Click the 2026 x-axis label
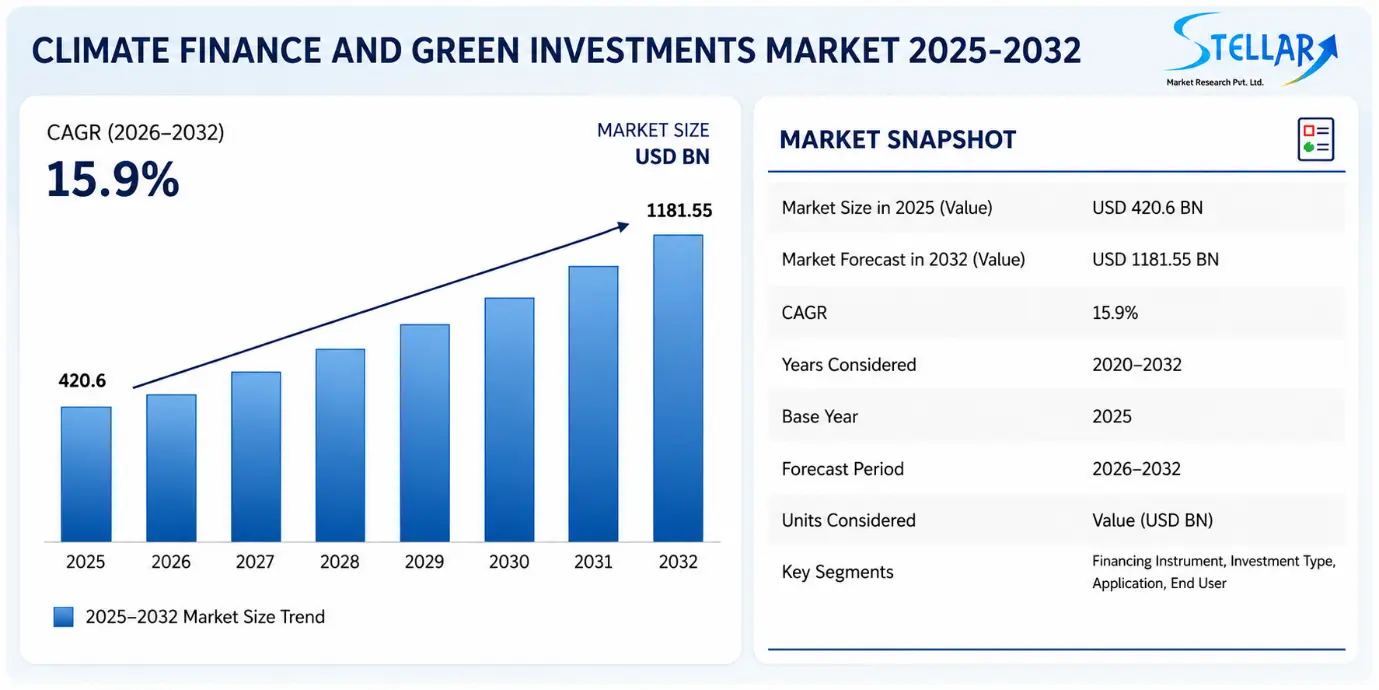The height and width of the screenshot is (690, 1379). click(171, 563)
